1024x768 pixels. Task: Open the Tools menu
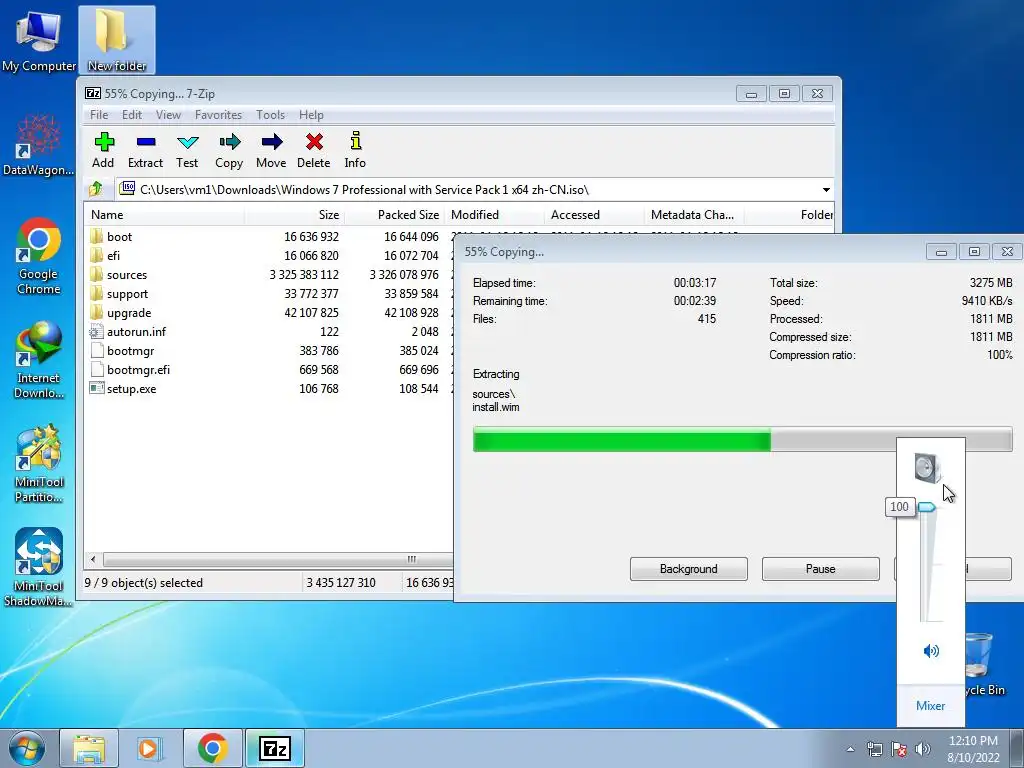pos(270,115)
